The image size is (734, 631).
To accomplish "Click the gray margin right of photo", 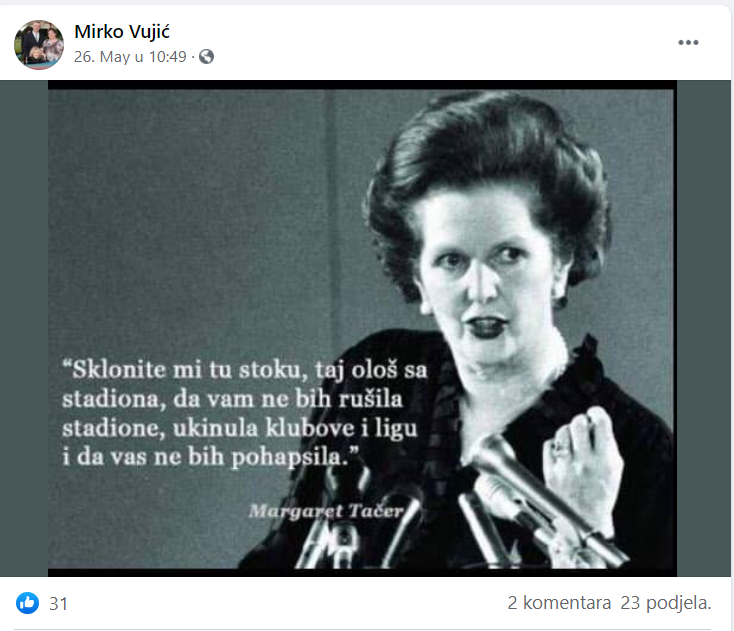I will coord(704,328).
